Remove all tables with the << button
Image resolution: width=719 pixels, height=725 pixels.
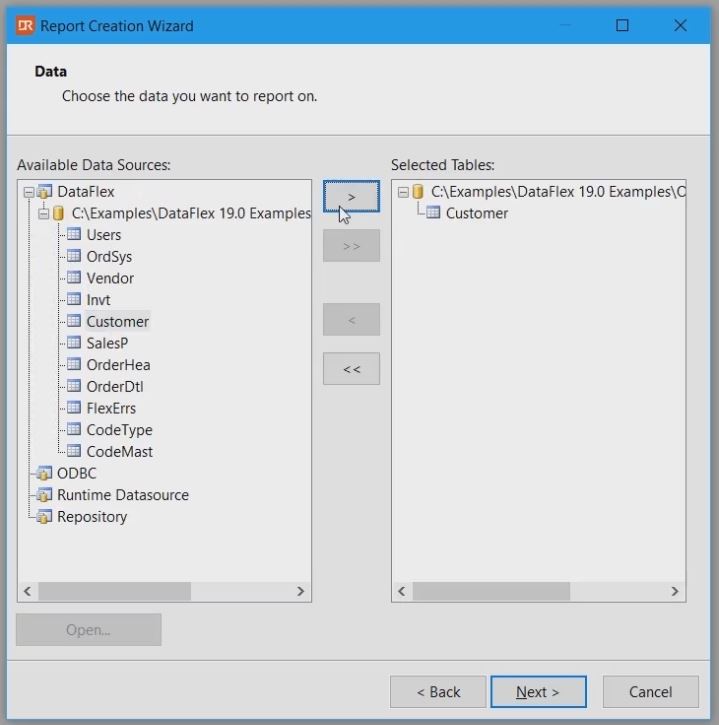point(351,369)
